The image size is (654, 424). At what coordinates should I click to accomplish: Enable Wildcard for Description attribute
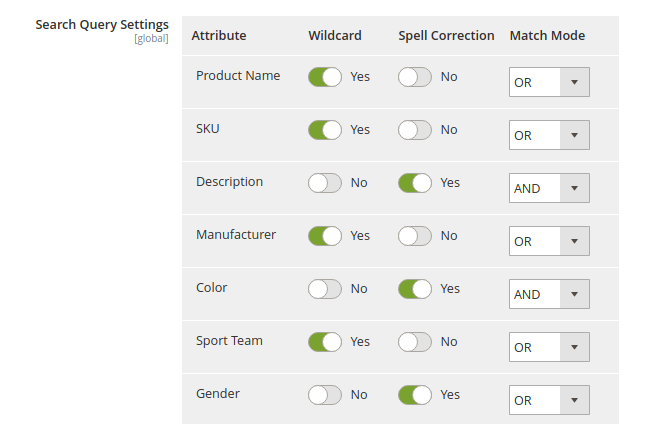(325, 183)
